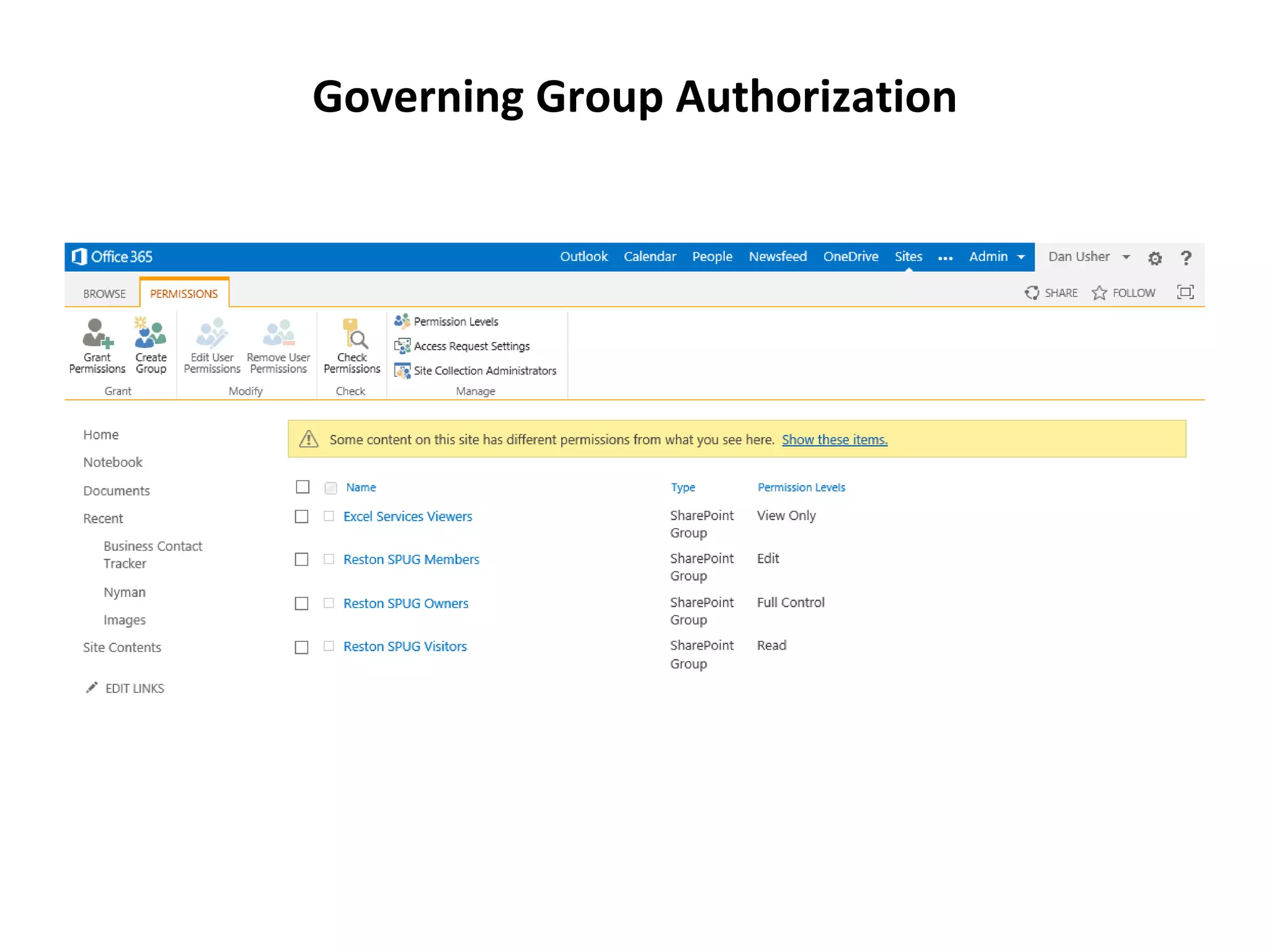Check the Reston SPUG Members row checkbox
This screenshot has width=1270, height=952.
coord(301,559)
